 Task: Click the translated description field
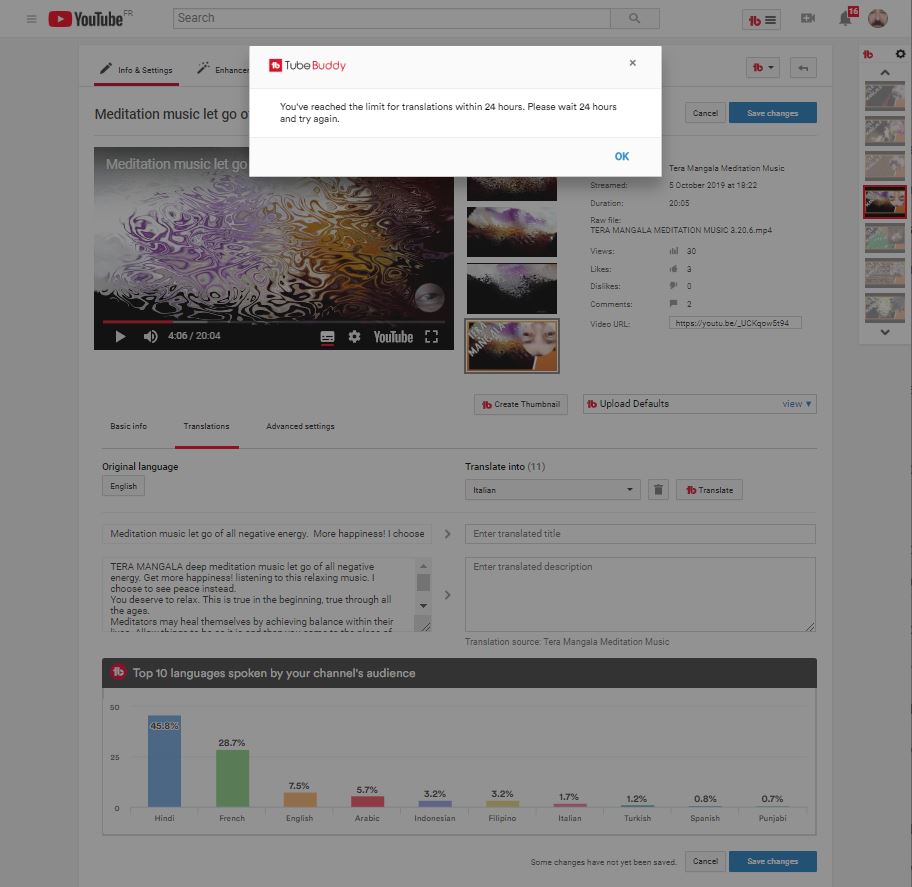pos(640,594)
